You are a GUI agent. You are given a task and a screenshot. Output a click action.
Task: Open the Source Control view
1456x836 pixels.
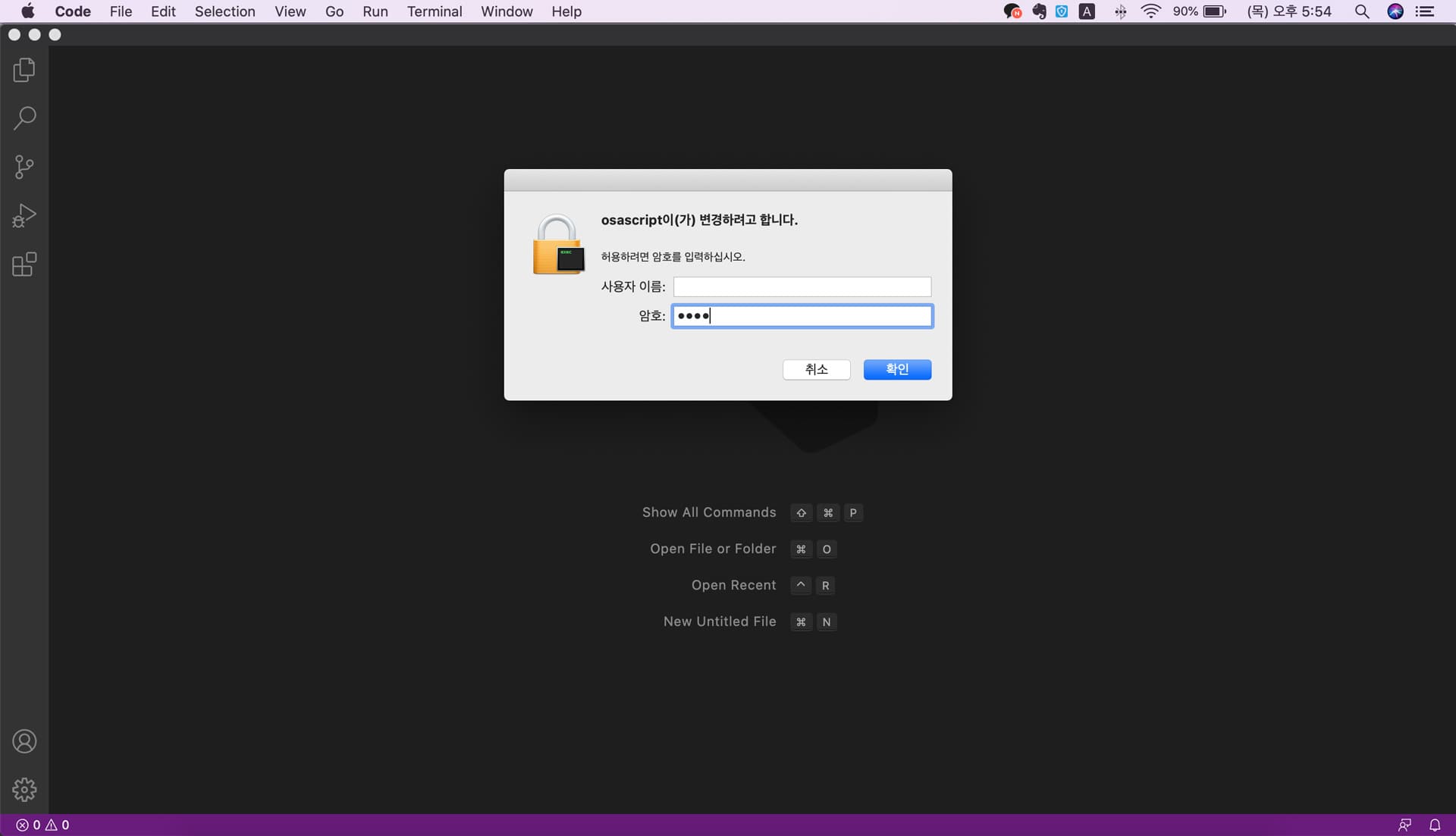point(24,167)
